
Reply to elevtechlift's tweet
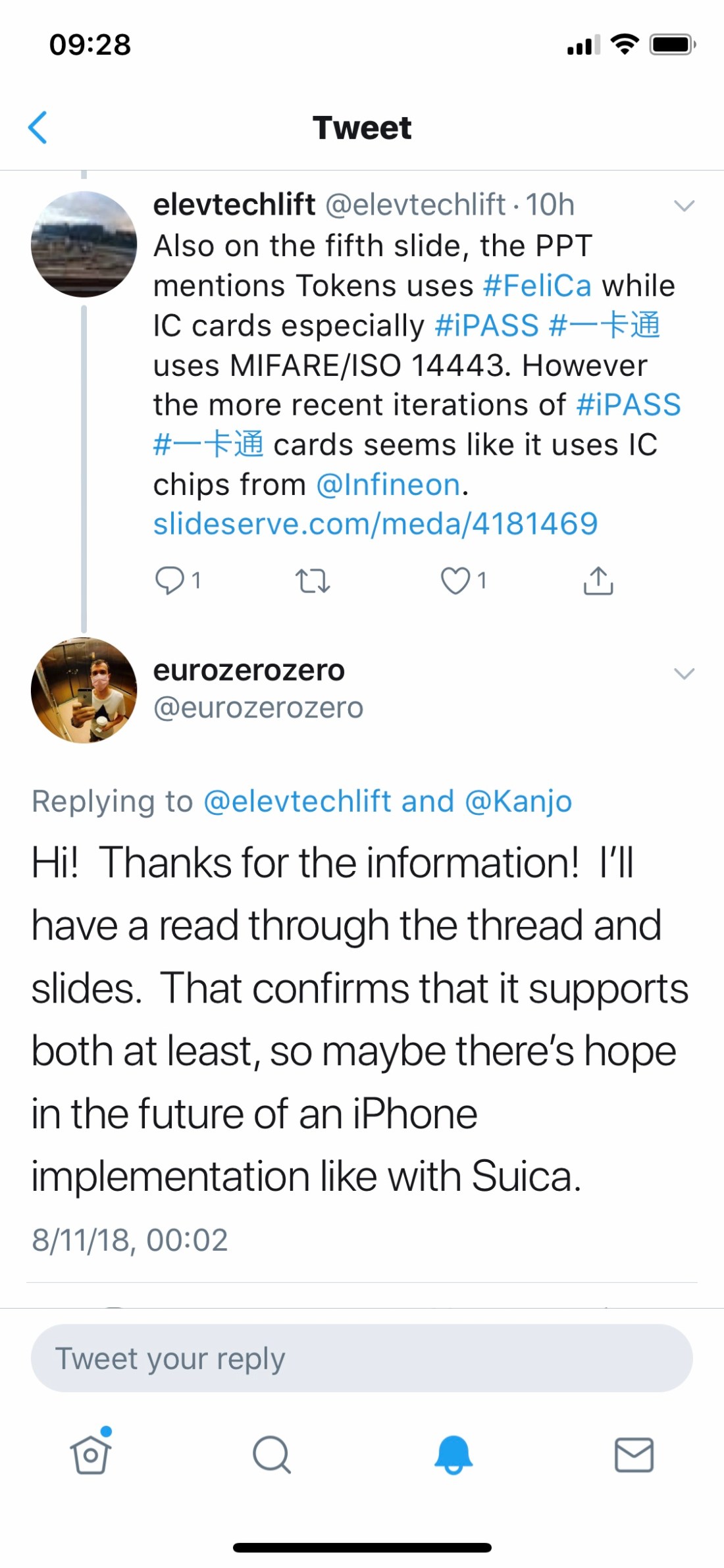pos(170,581)
